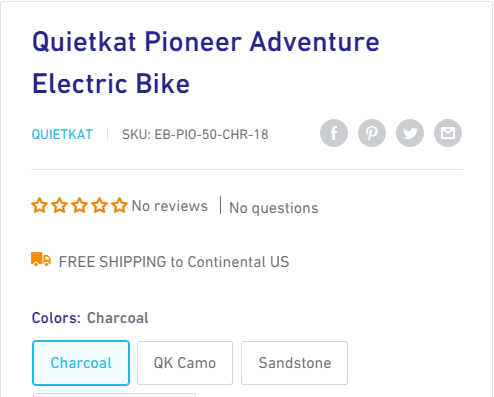Click the first rating star

click(x=39, y=205)
